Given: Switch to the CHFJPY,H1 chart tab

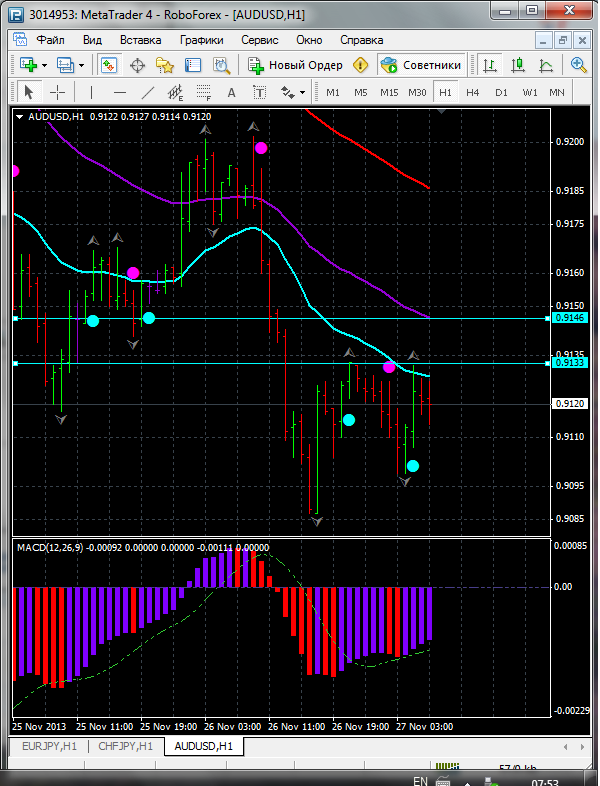Looking at the screenshot, I should click(125, 746).
